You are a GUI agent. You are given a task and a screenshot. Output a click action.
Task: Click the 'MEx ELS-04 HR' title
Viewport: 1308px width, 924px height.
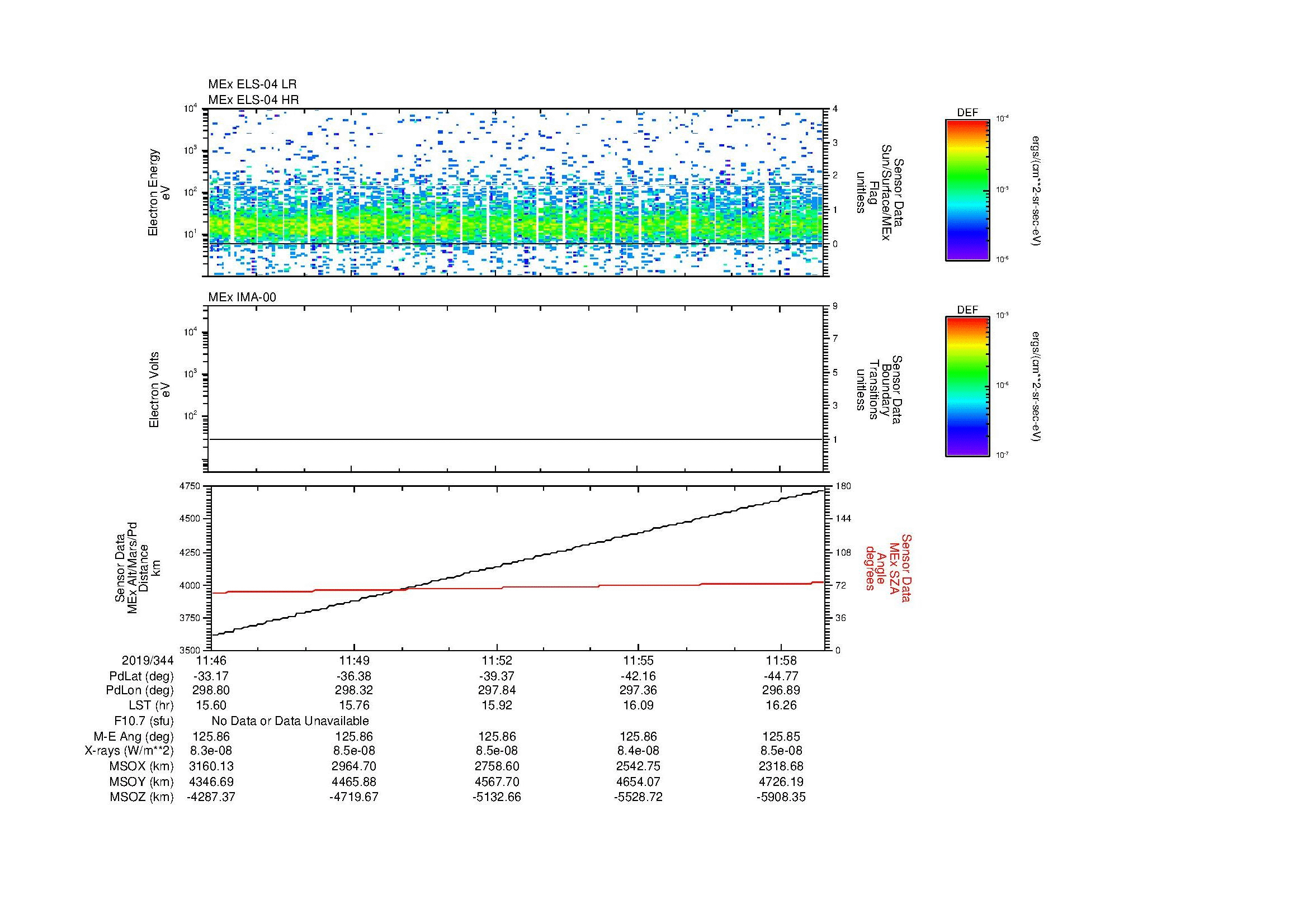click(x=253, y=99)
